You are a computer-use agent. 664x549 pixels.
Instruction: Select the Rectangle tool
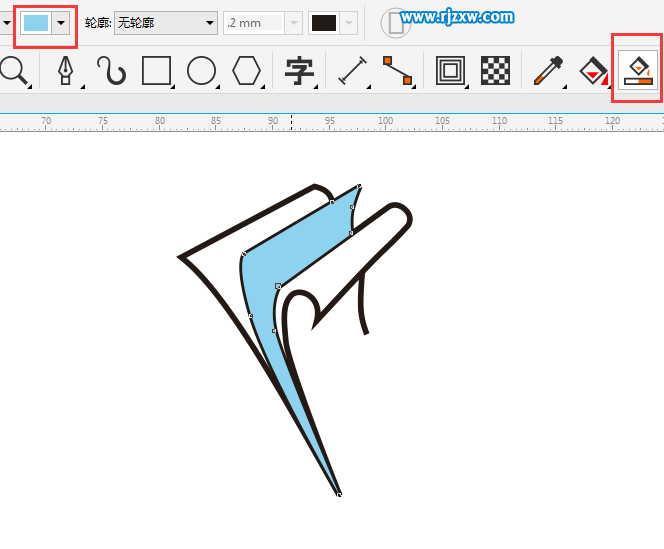(x=157, y=71)
